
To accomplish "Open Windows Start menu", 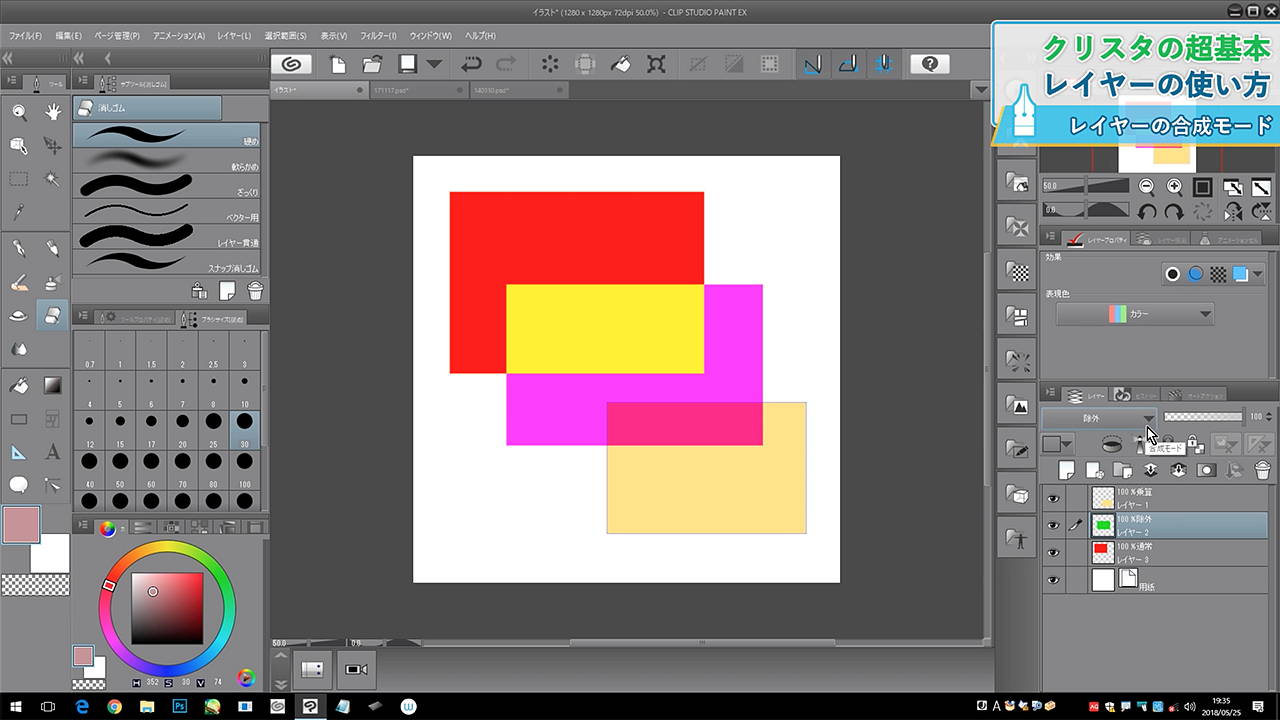I will coord(16,706).
